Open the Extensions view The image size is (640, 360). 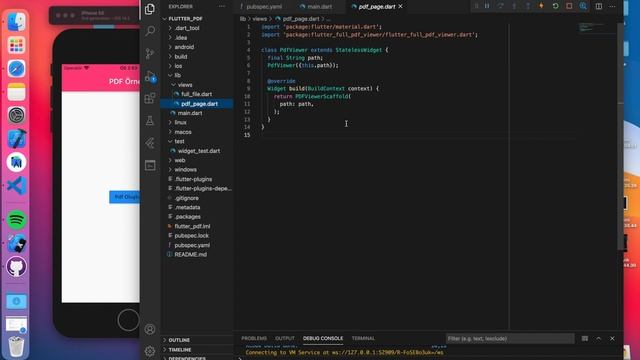click(x=150, y=98)
